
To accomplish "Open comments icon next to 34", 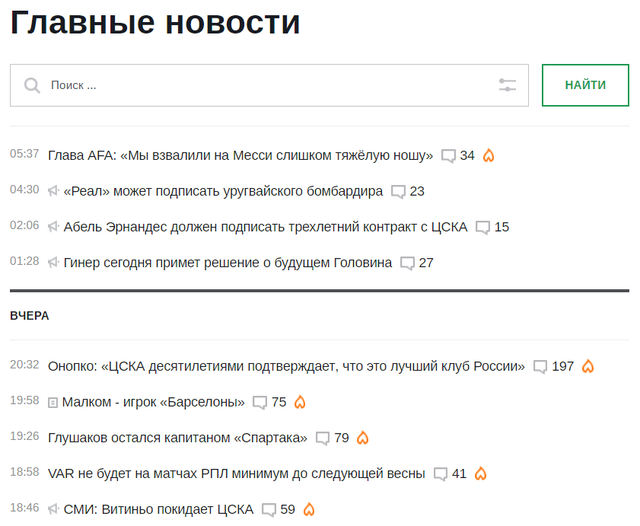I will [448, 156].
